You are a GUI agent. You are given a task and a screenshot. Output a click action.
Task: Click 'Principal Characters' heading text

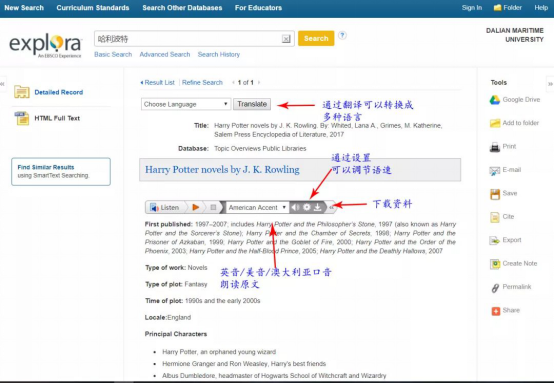176,334
